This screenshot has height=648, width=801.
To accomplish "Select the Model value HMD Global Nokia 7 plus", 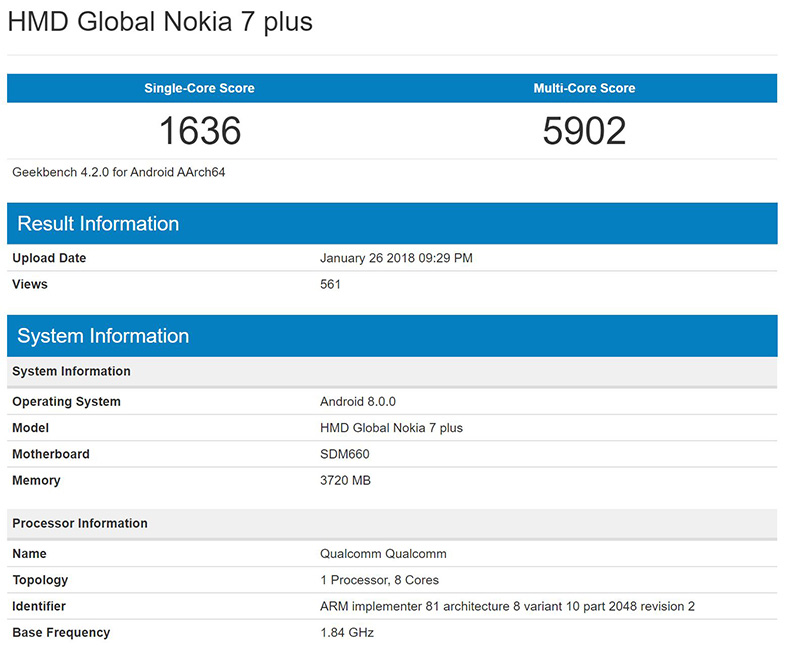I will 391,428.
